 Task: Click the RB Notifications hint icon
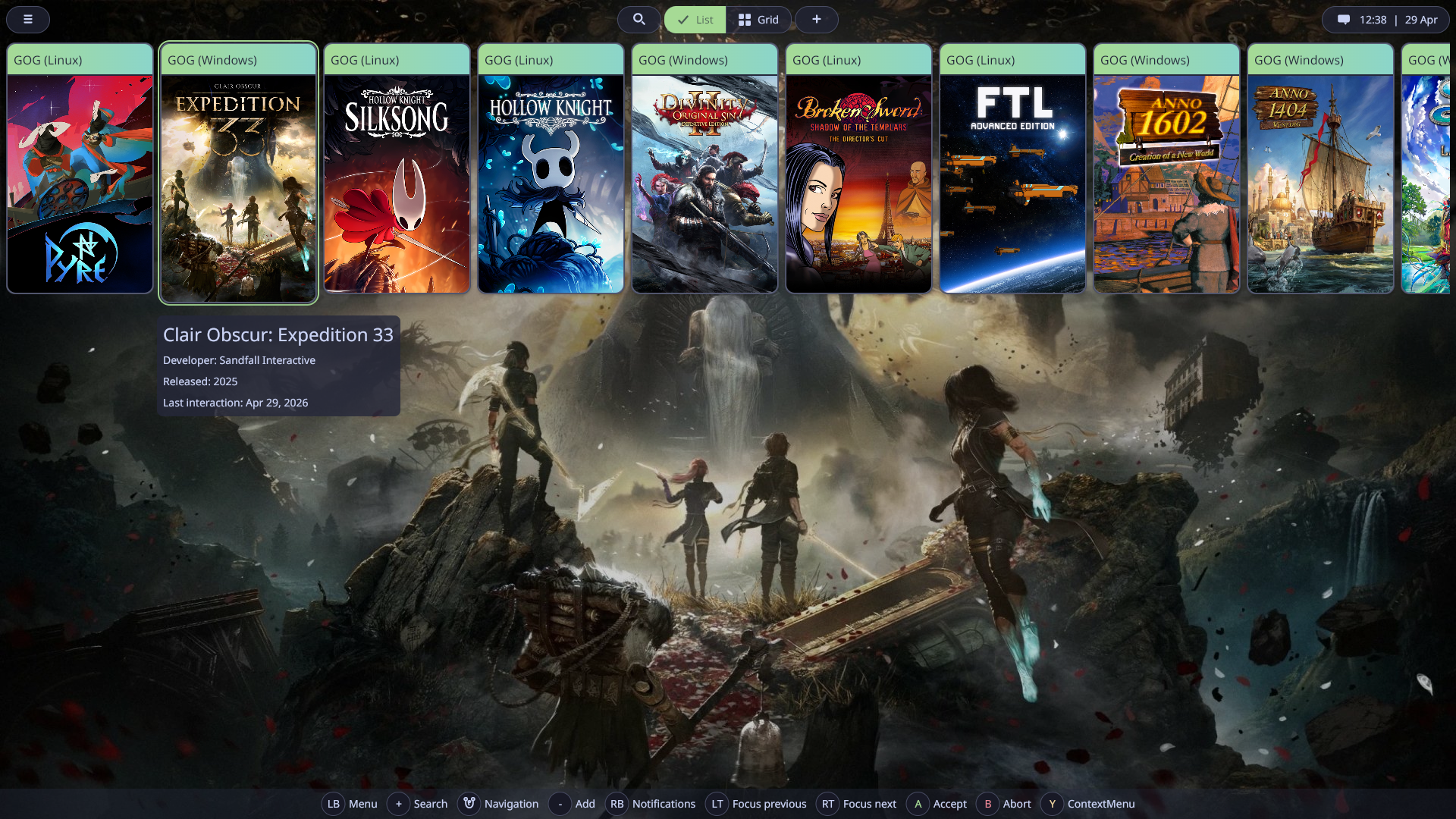click(617, 804)
